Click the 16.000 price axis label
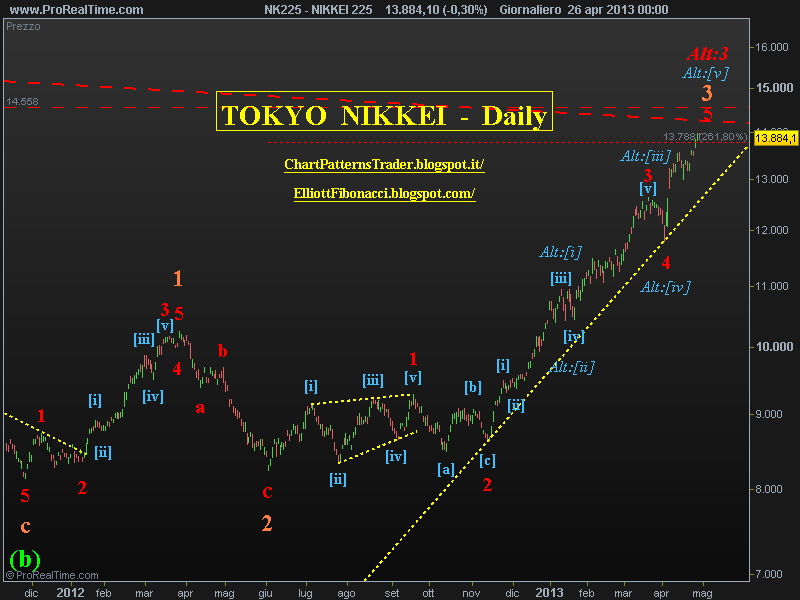This screenshot has width=800, height=600. 772,47
